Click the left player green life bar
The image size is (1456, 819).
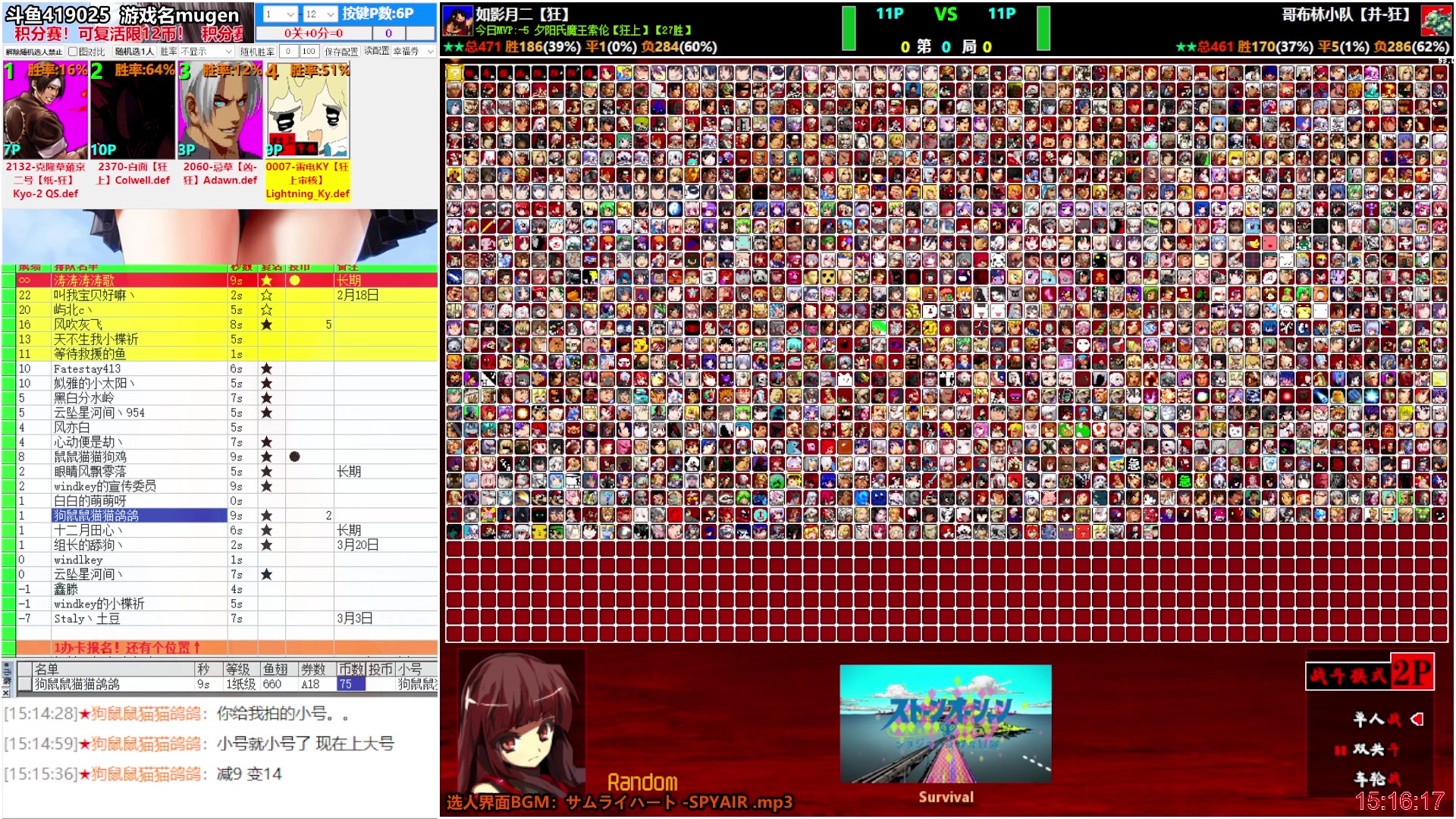click(849, 28)
